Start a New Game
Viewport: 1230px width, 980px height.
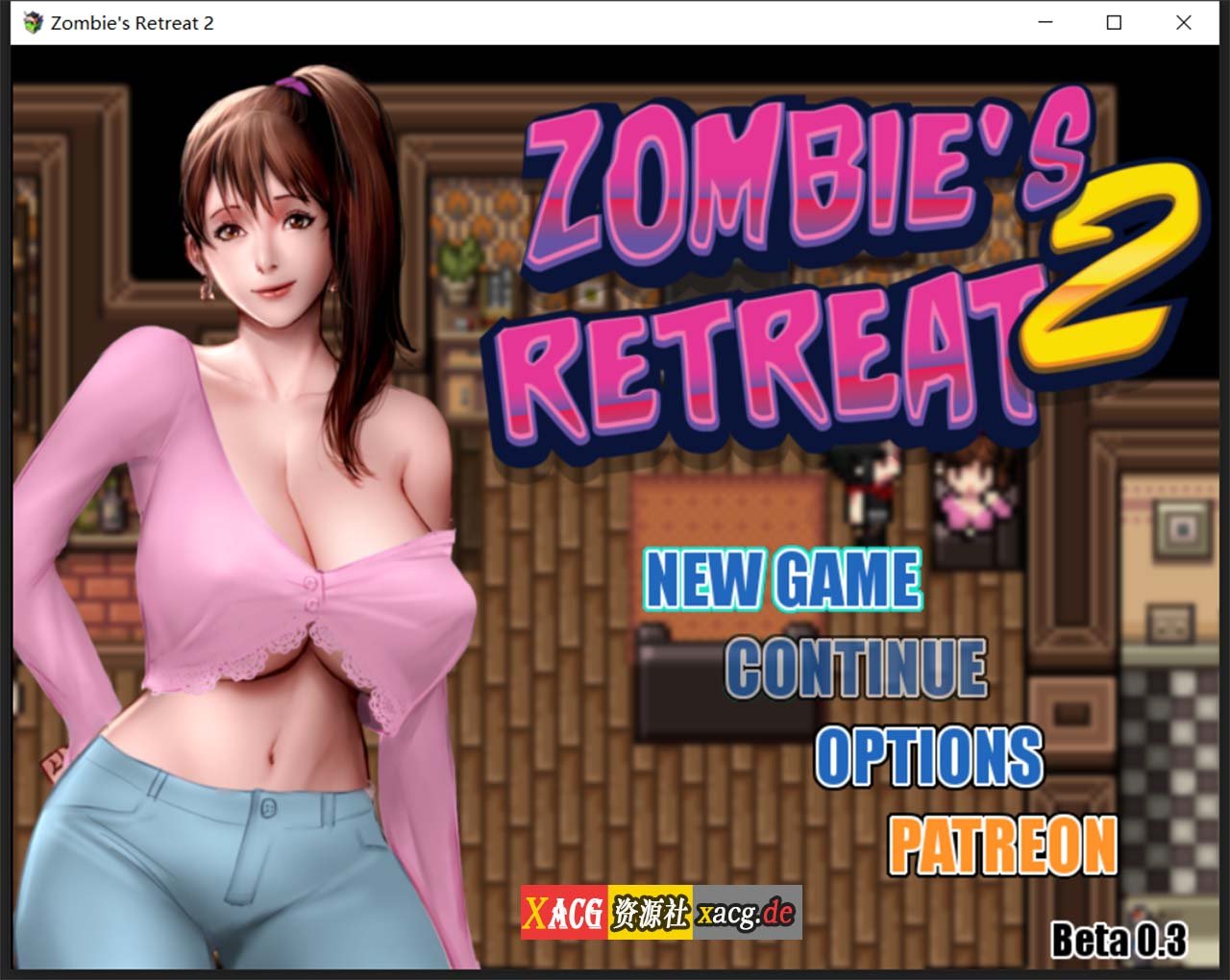pyautogui.click(x=782, y=579)
